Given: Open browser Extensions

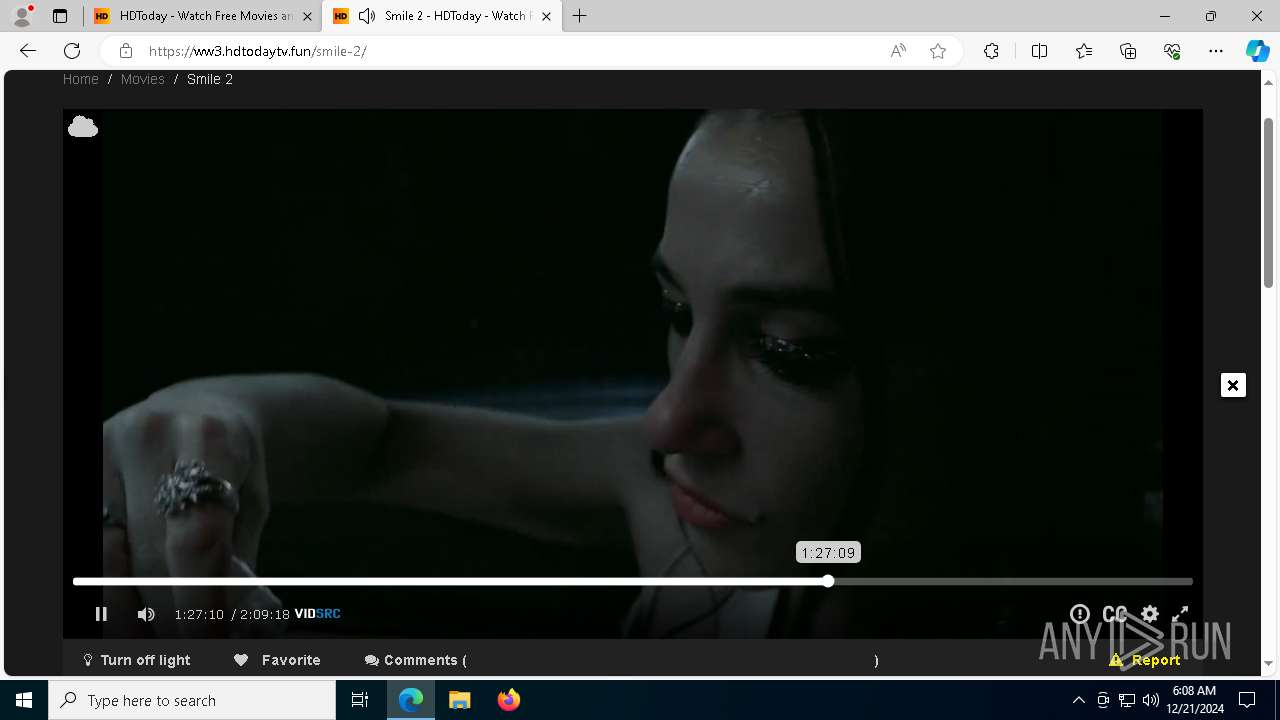Looking at the screenshot, I should click(x=991, y=51).
